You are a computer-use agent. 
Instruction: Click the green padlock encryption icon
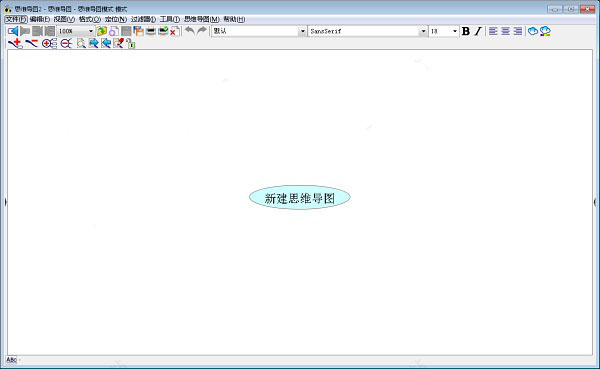click(130, 43)
